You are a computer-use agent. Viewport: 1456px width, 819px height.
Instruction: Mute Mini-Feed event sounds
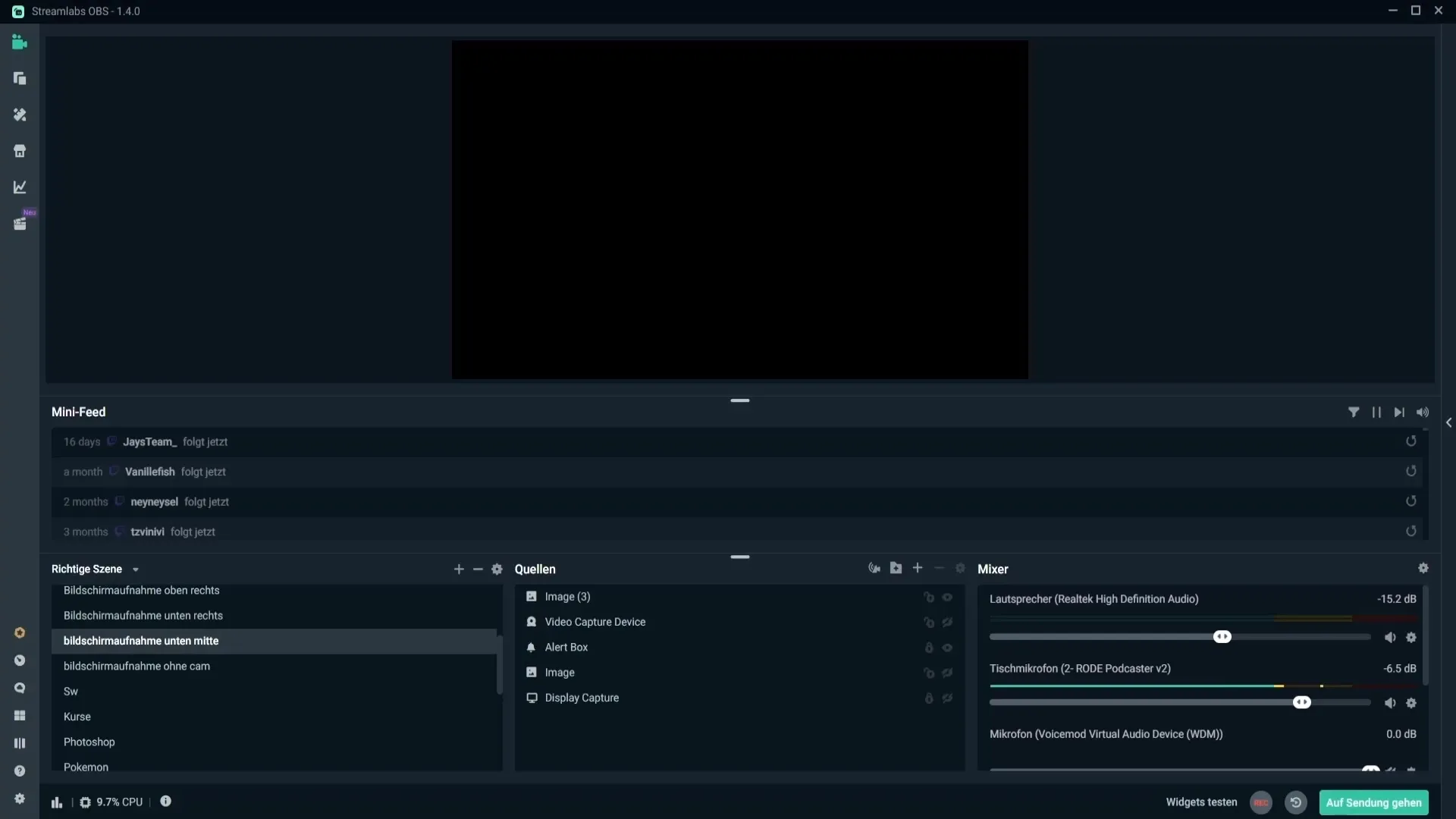tap(1423, 412)
